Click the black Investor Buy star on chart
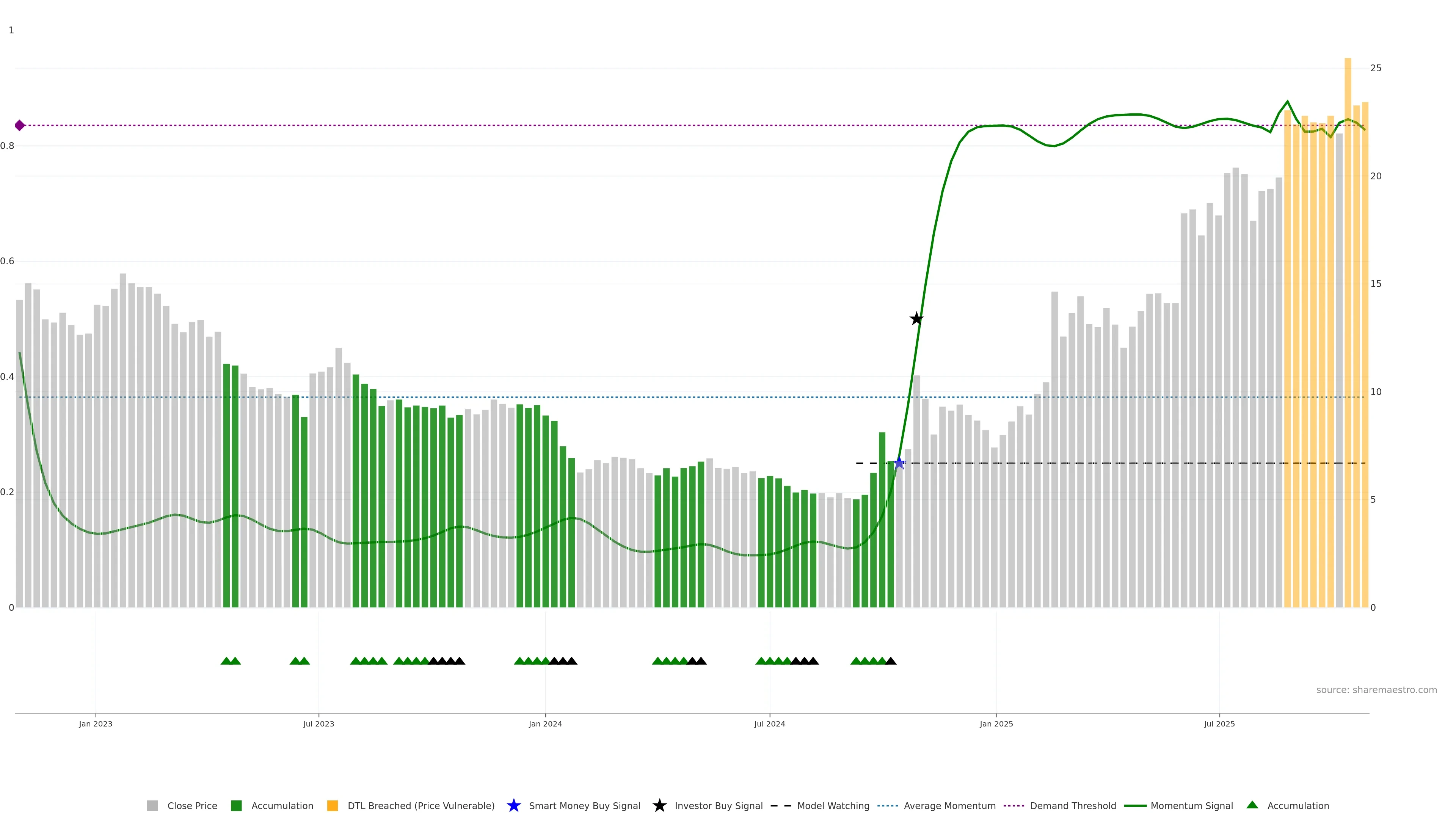 [x=916, y=319]
